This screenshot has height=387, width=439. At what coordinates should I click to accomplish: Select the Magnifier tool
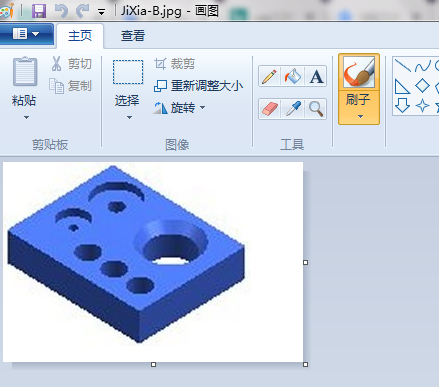(x=316, y=109)
